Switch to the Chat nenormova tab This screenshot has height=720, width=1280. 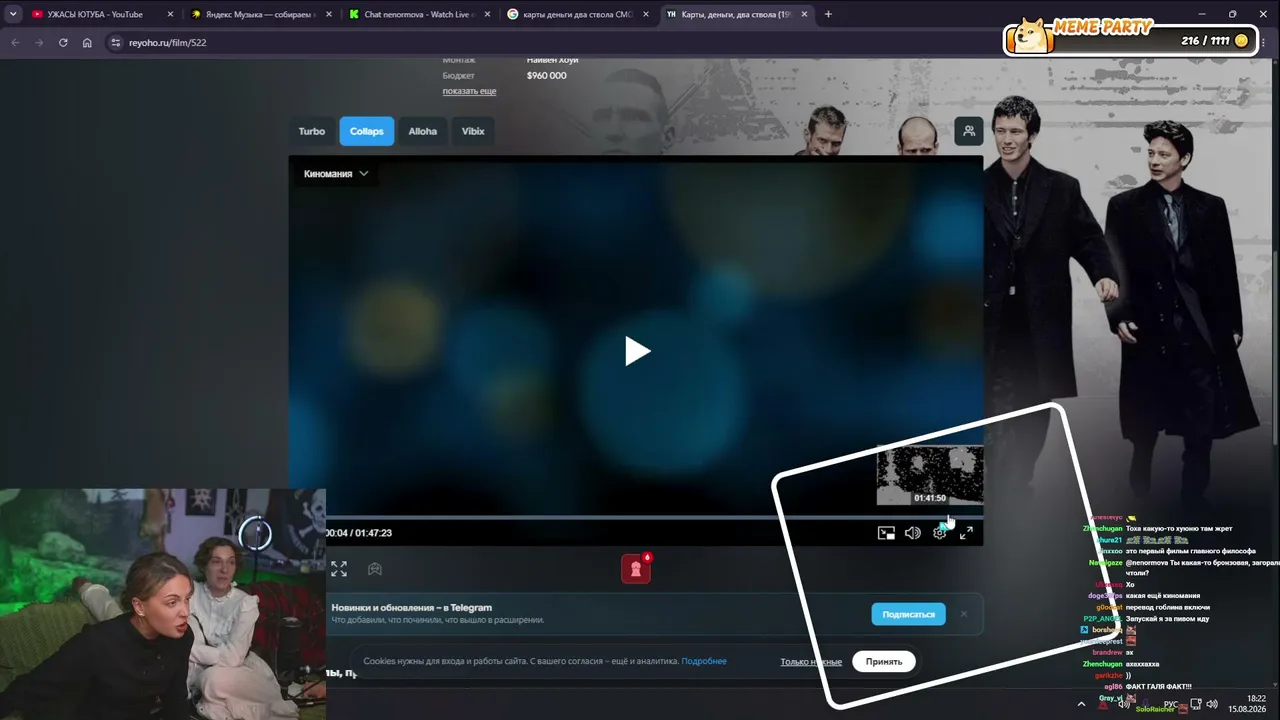click(418, 14)
